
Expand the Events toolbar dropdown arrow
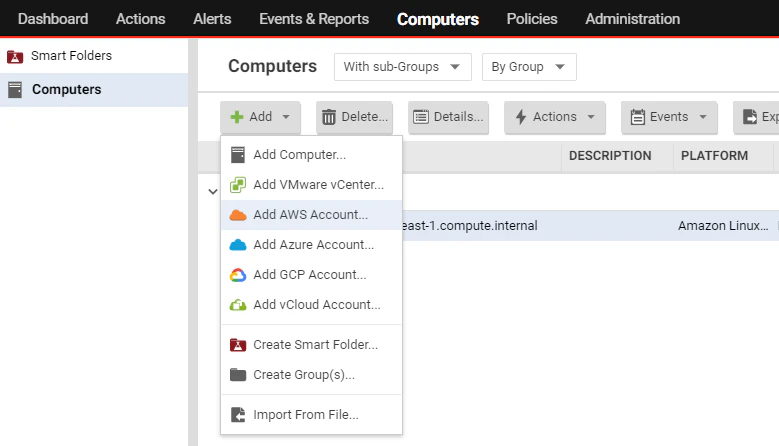(x=703, y=117)
